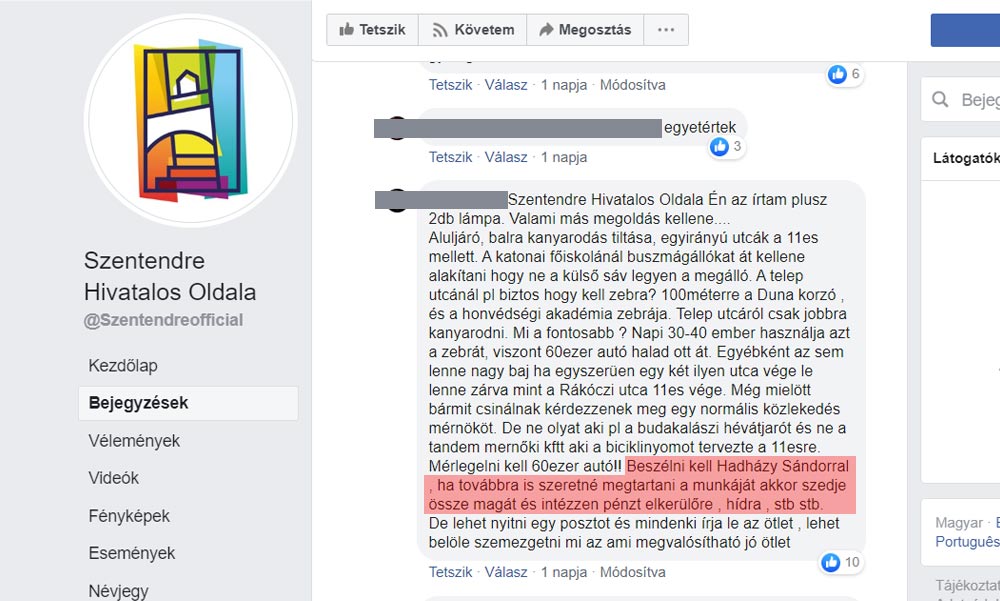Click the Tetszik thumbs-up page button
Screen dimensions: 1000x601
tap(372, 30)
